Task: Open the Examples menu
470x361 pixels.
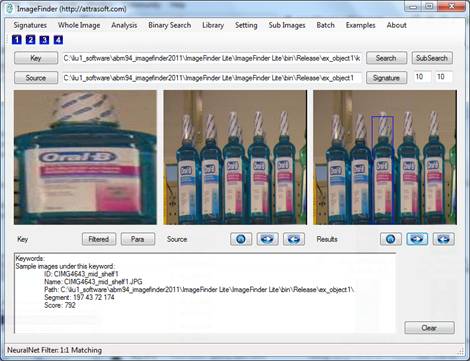Action: tap(360, 25)
